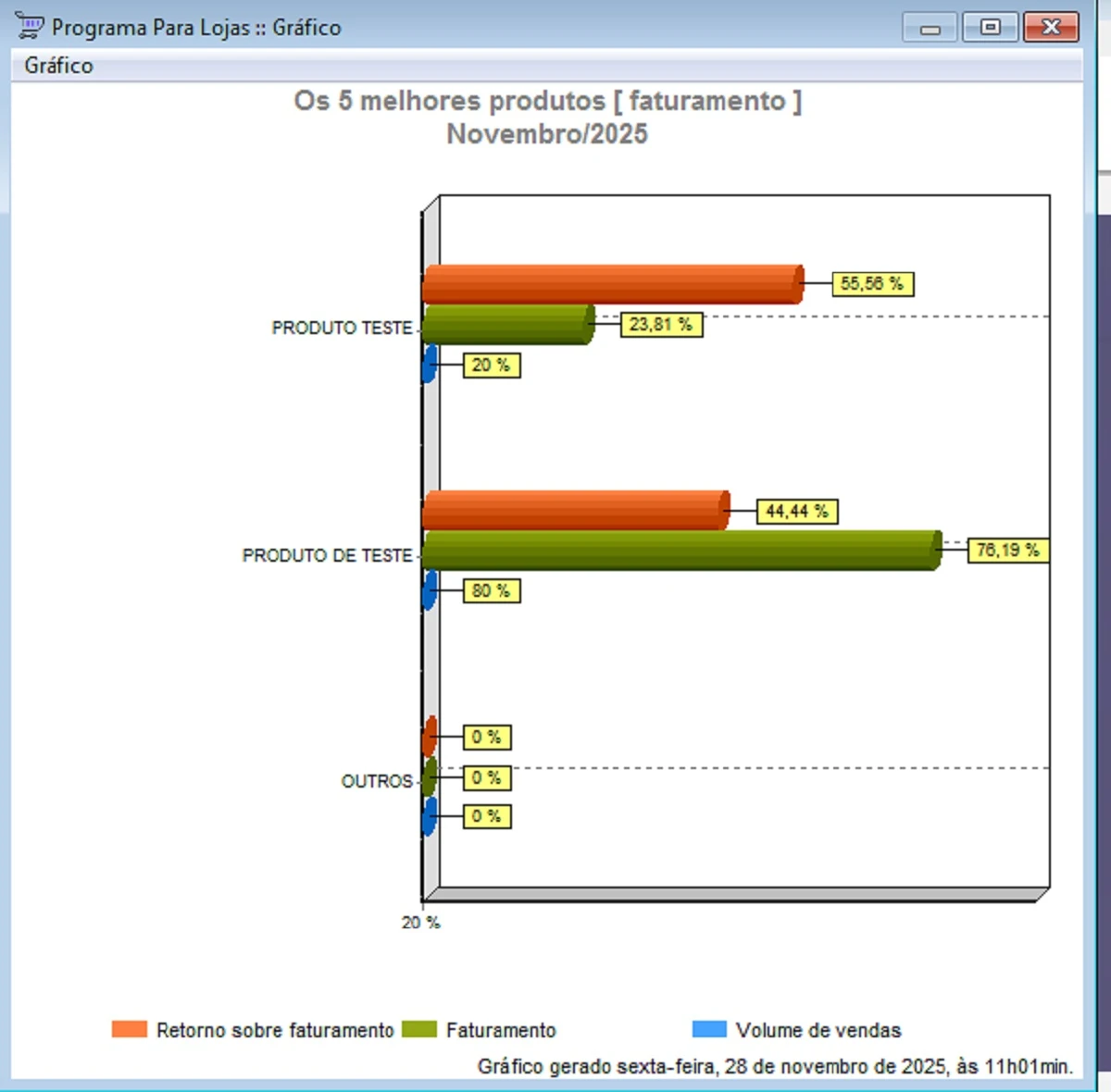Select the orange bar for PRODUTO TESTE
The width and height of the screenshot is (1111, 1092).
point(611,284)
